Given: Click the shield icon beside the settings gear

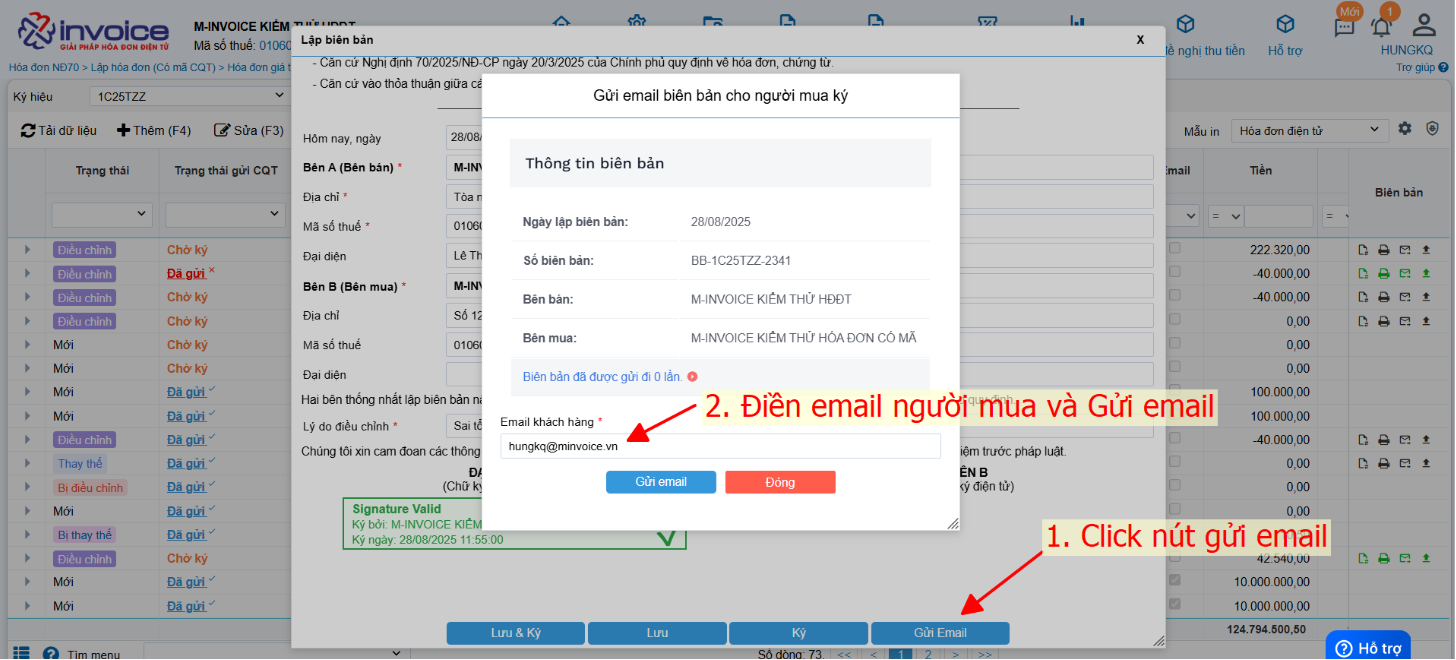Looking at the screenshot, I should pyautogui.click(x=1431, y=129).
